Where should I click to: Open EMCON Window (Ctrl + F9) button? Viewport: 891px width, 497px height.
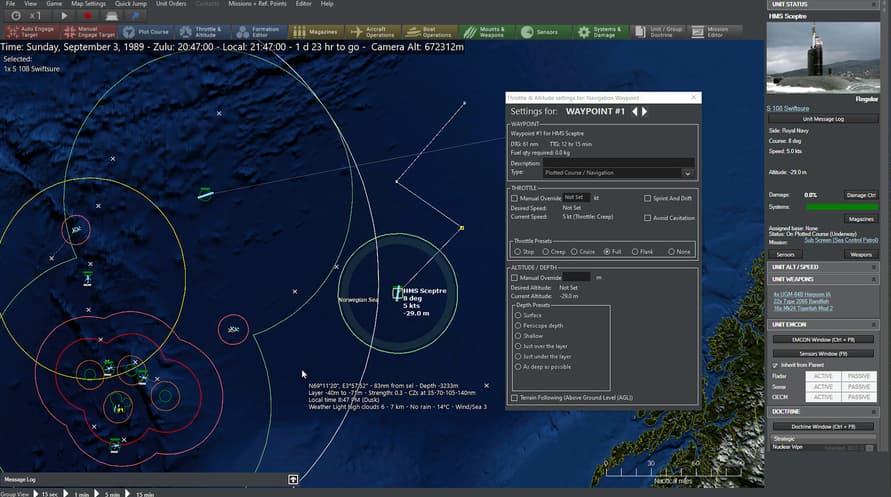pyautogui.click(x=823, y=340)
